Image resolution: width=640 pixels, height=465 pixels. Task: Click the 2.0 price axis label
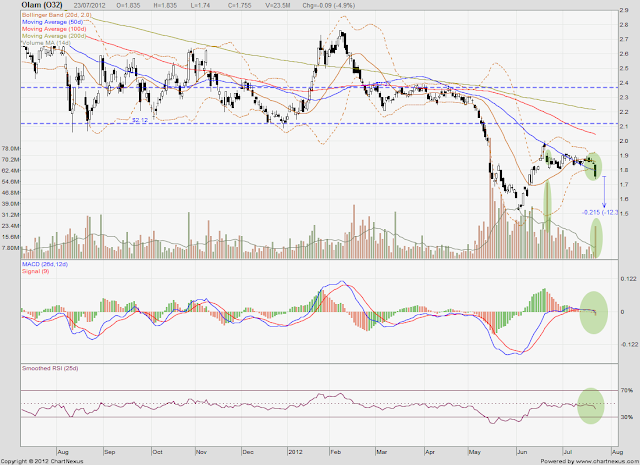[624, 141]
